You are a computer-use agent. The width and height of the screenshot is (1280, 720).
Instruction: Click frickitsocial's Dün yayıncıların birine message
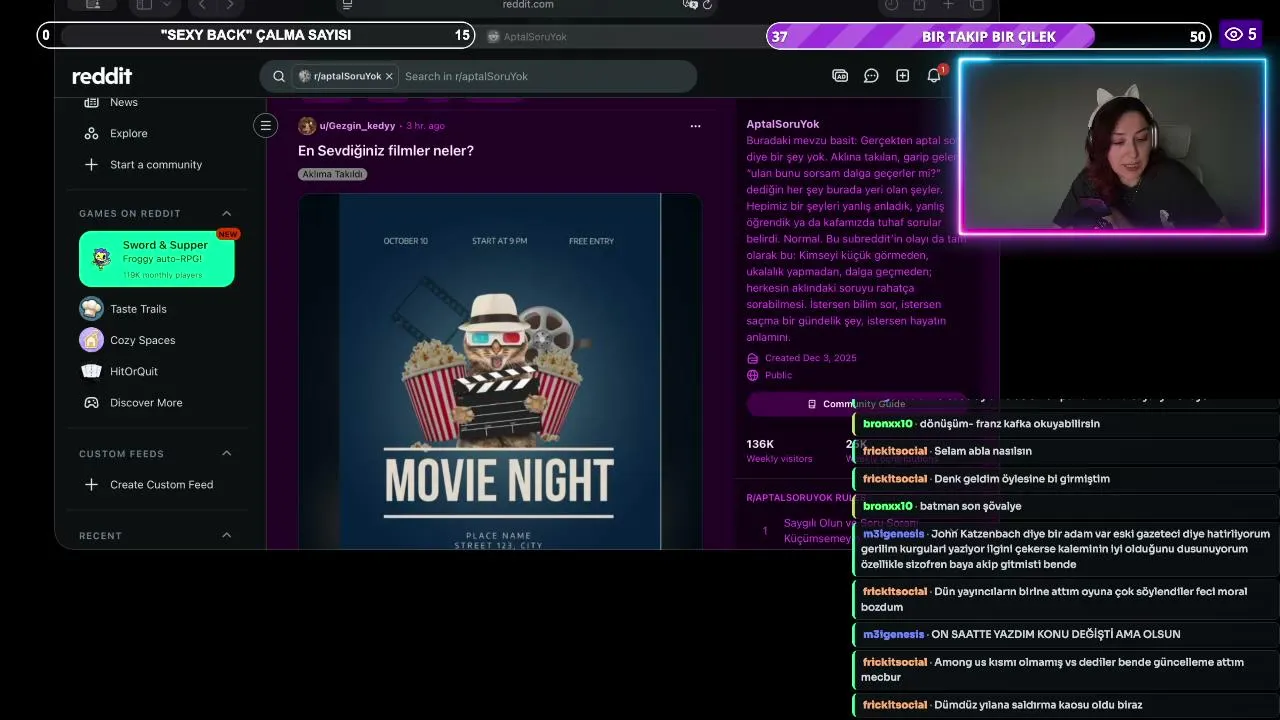pos(1065,599)
